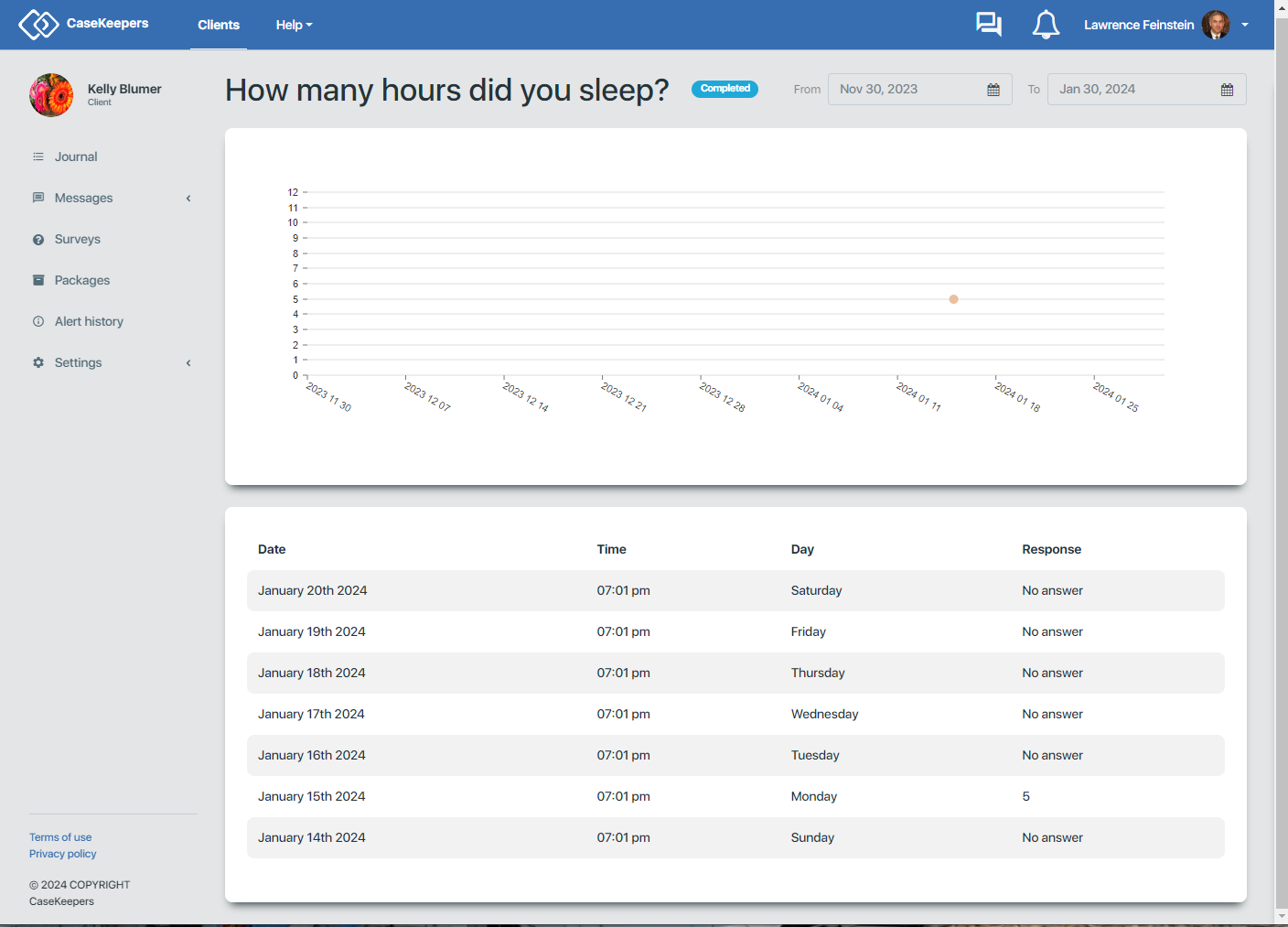Click the Messages chat icon in sidebar
This screenshot has height=927, width=1288.
[x=38, y=198]
